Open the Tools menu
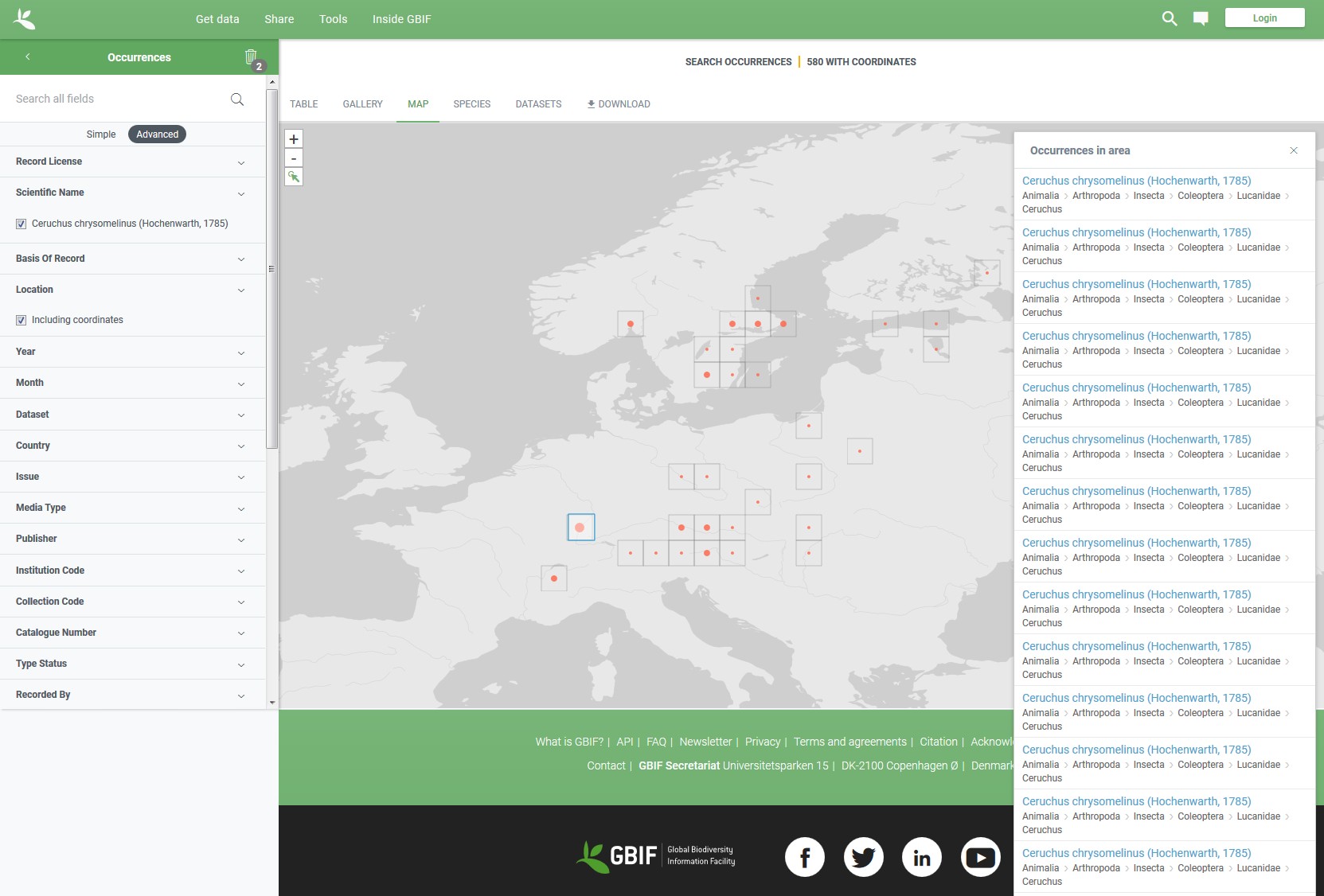 click(334, 19)
